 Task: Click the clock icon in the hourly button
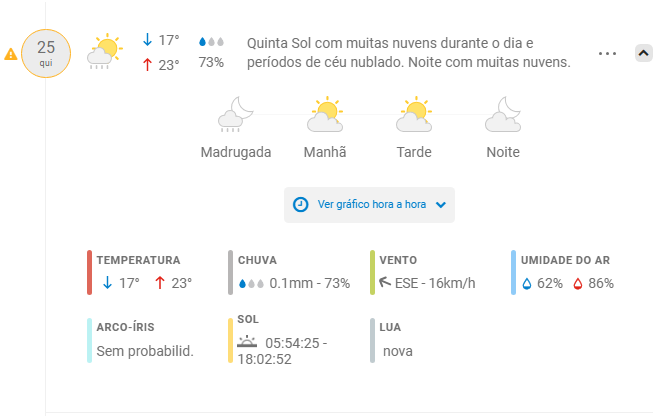pyautogui.click(x=301, y=205)
